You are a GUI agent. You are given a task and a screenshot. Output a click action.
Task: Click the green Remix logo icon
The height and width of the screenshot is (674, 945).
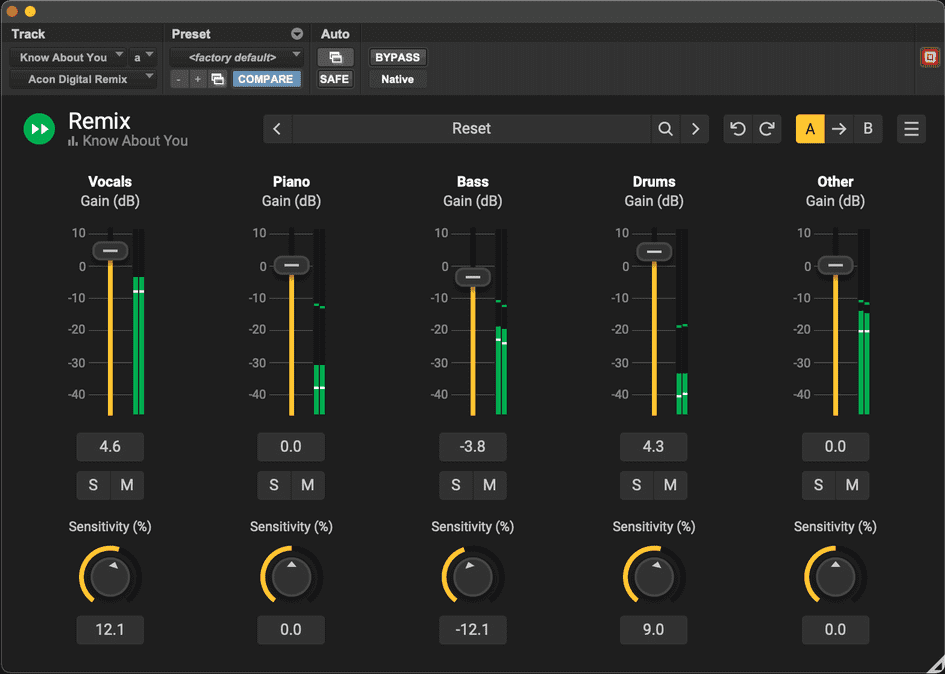[38, 128]
